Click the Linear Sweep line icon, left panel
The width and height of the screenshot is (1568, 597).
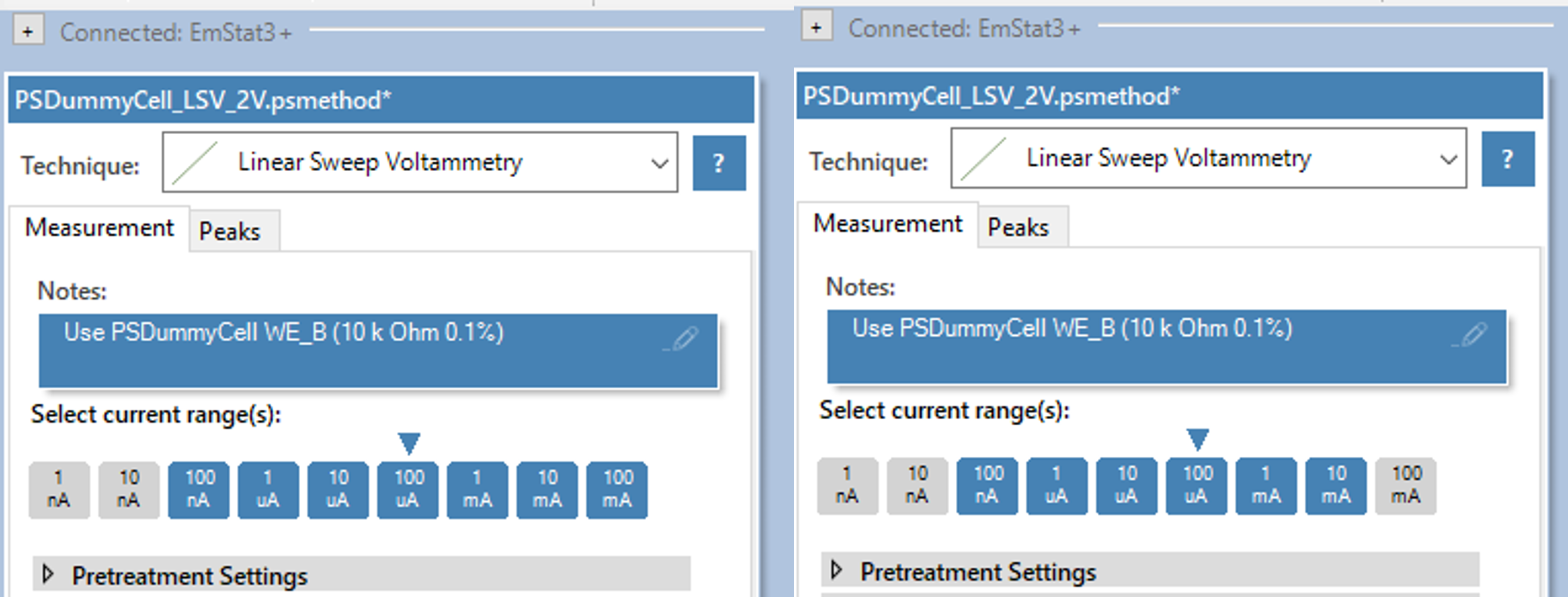195,163
